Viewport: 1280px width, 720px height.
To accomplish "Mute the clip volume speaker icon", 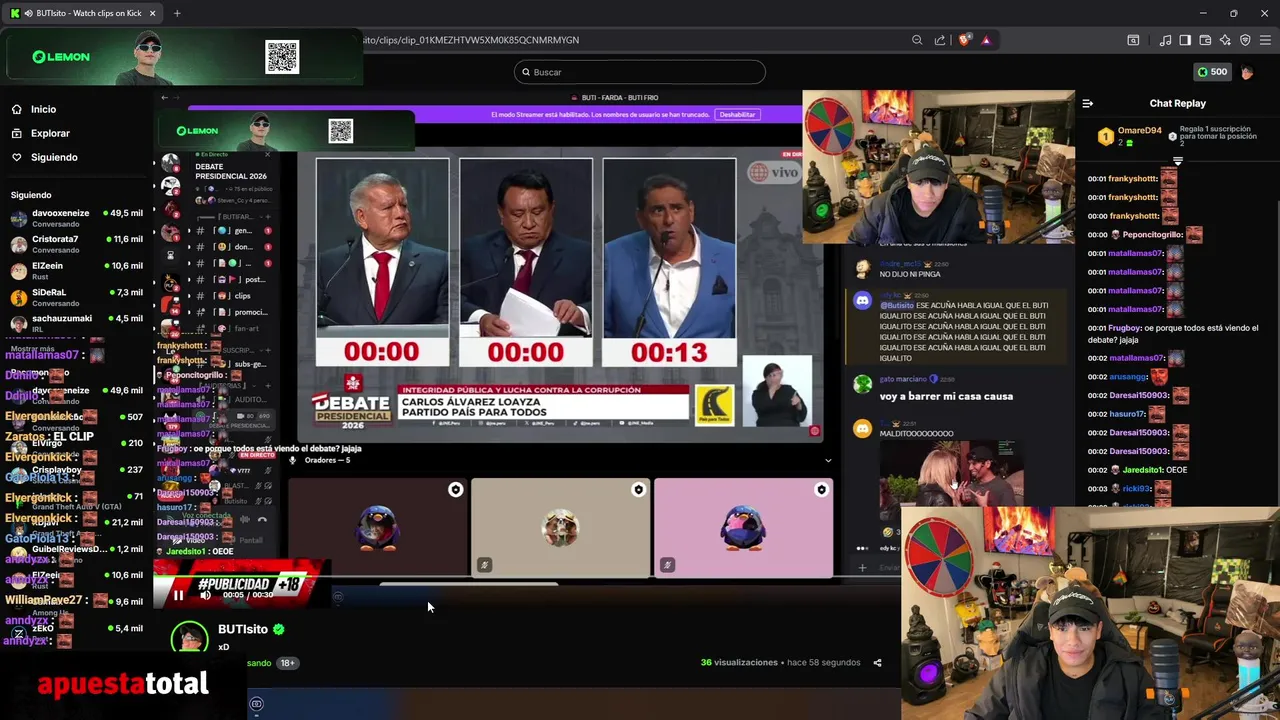I will click(x=205, y=595).
